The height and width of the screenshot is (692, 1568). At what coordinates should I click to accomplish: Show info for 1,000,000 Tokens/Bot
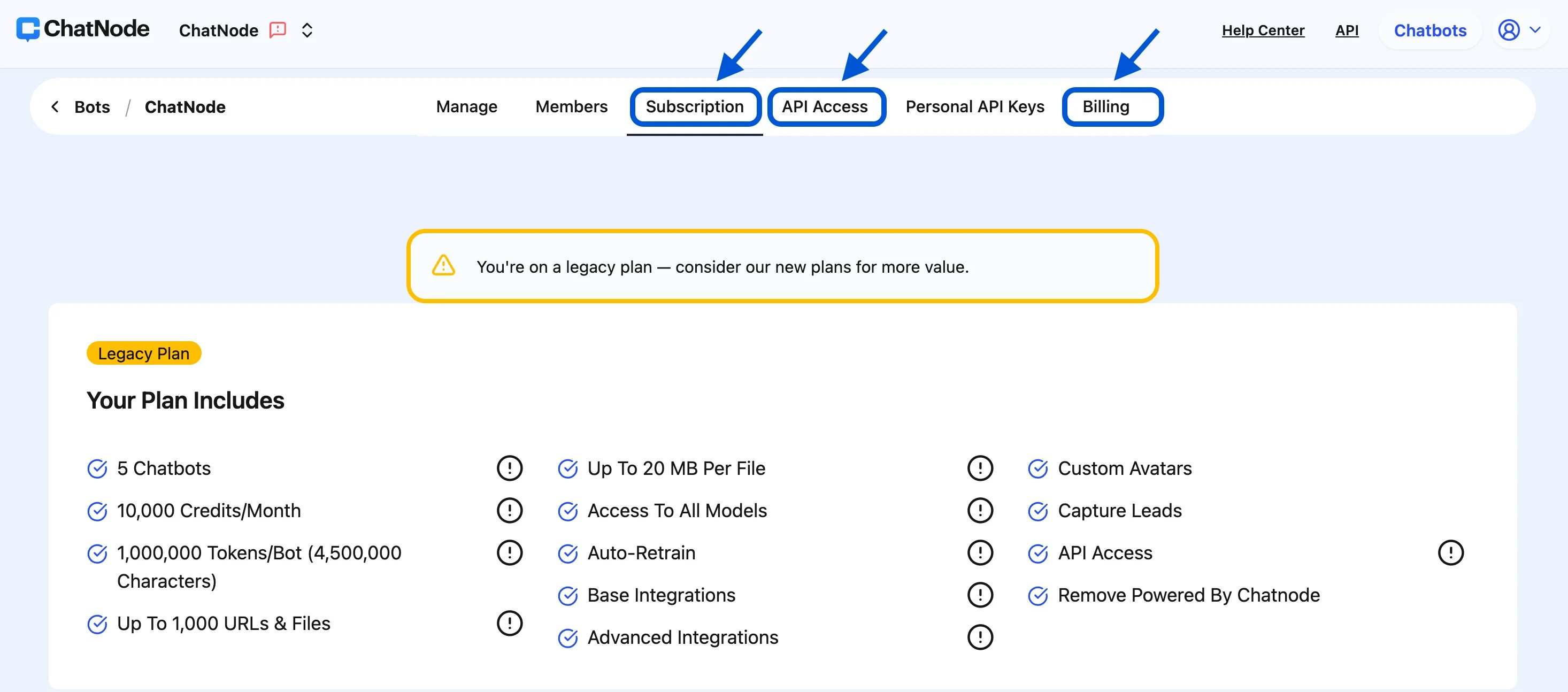click(x=510, y=552)
